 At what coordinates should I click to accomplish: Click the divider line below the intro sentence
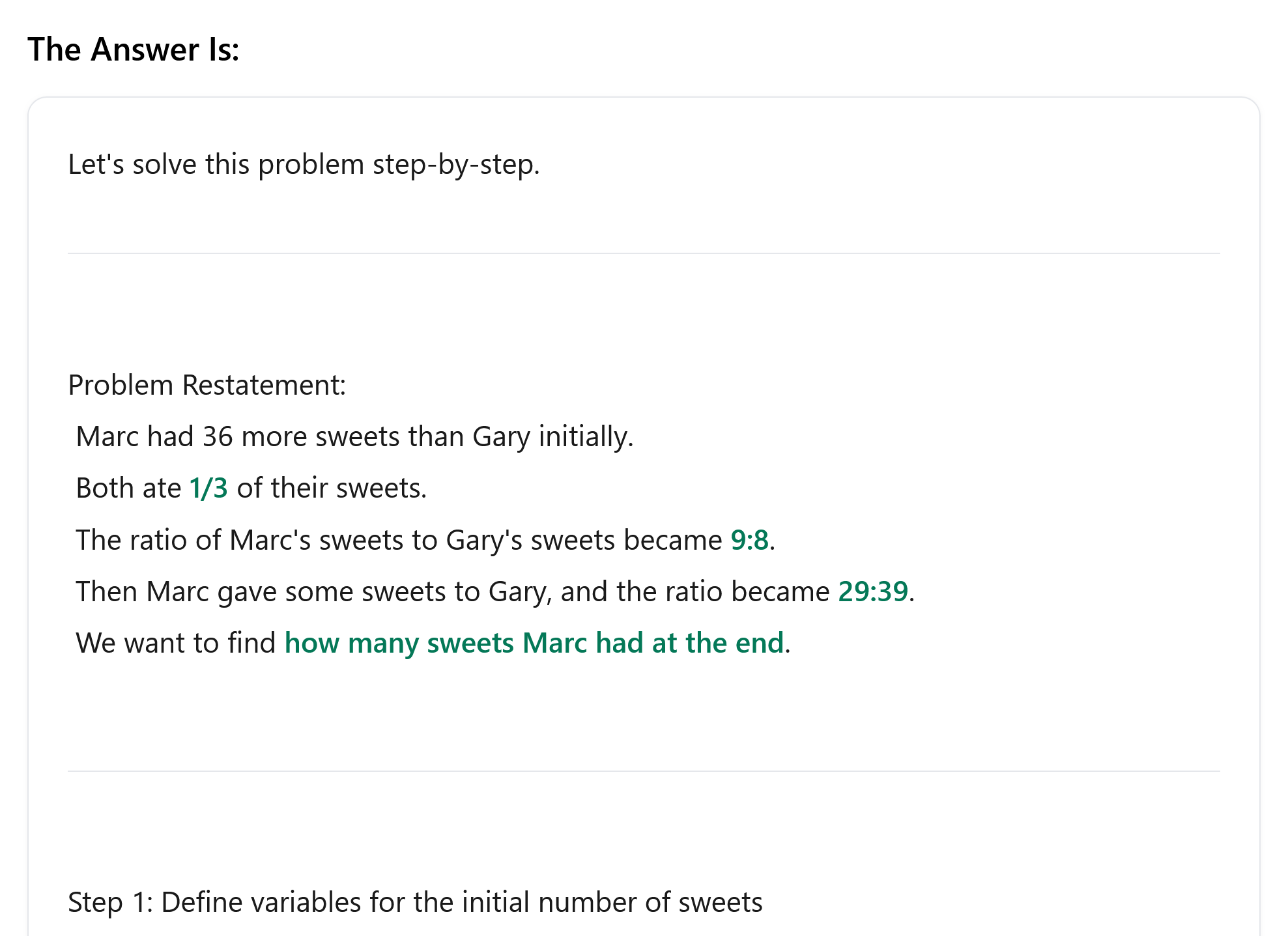[x=644, y=253]
